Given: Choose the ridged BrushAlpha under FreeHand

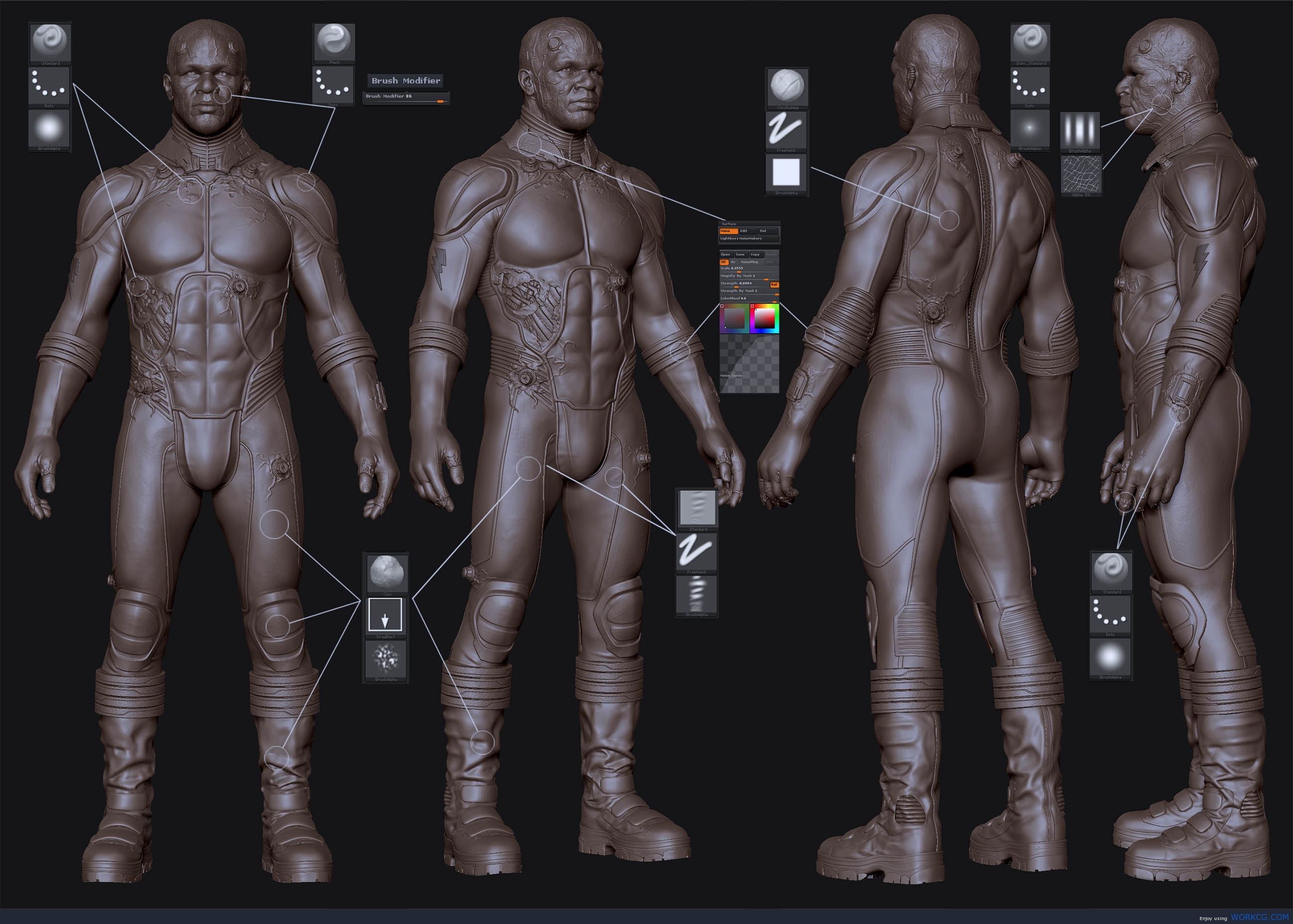Looking at the screenshot, I should click(697, 596).
